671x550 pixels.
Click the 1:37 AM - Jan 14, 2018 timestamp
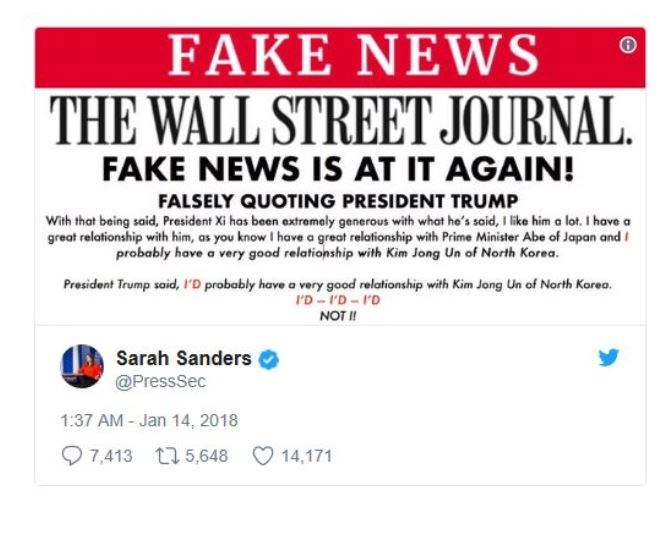tap(149, 420)
